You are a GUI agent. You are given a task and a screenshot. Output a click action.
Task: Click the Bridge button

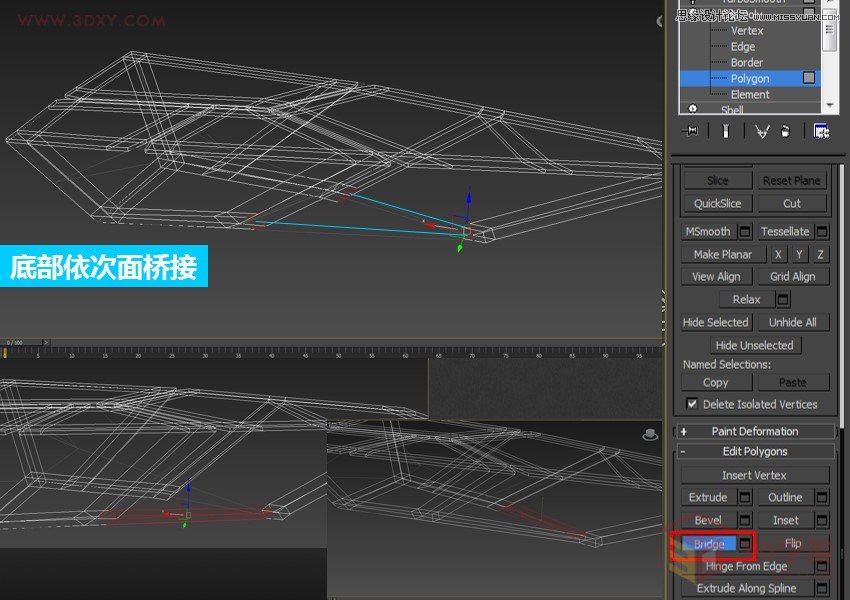(x=708, y=544)
